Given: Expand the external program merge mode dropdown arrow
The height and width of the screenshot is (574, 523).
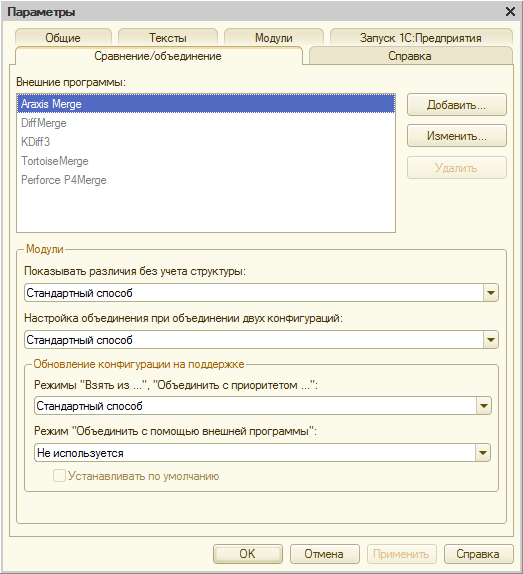Looking at the screenshot, I should point(483,453).
